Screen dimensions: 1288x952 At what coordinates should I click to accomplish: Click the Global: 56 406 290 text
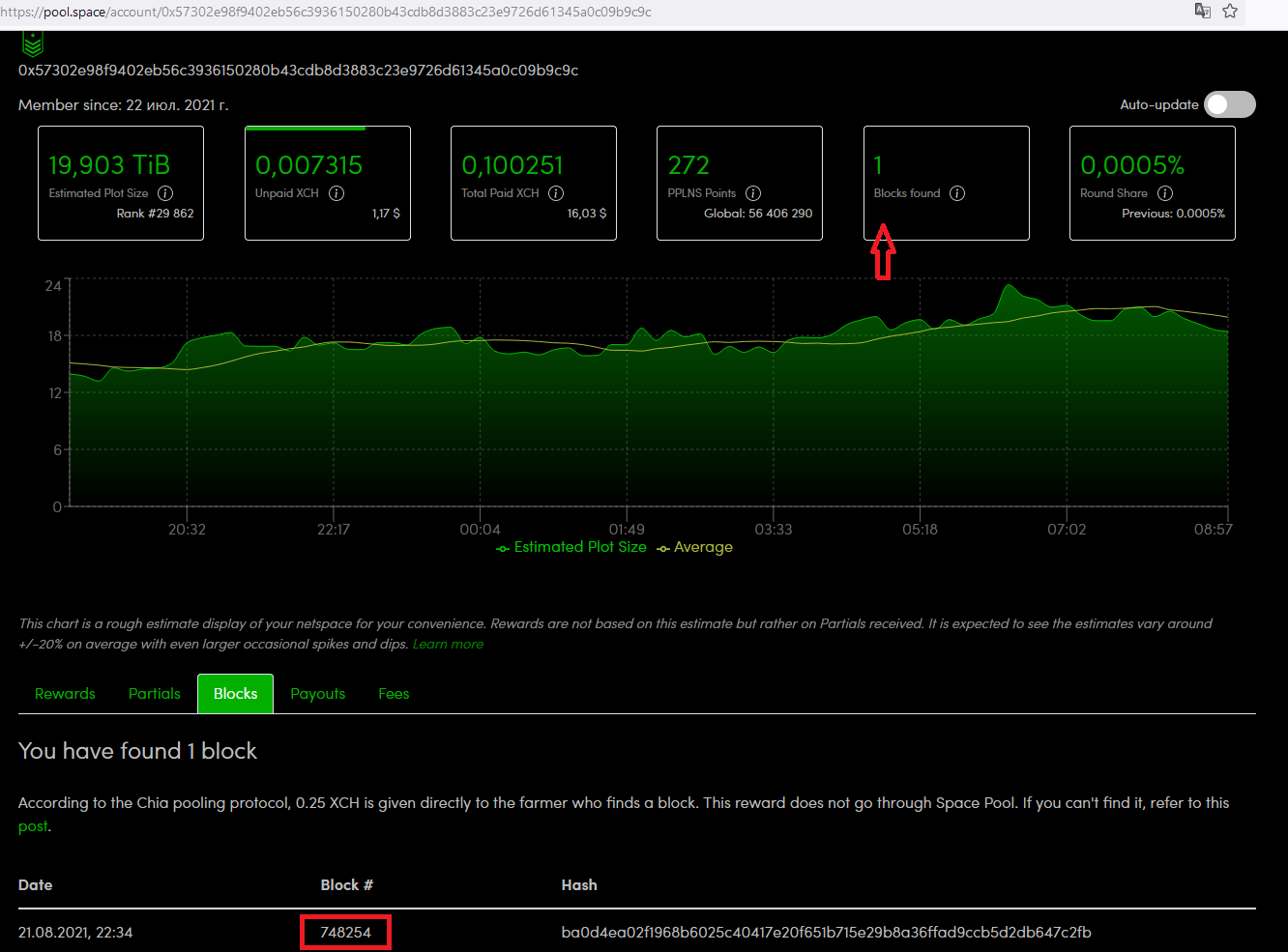coord(758,214)
